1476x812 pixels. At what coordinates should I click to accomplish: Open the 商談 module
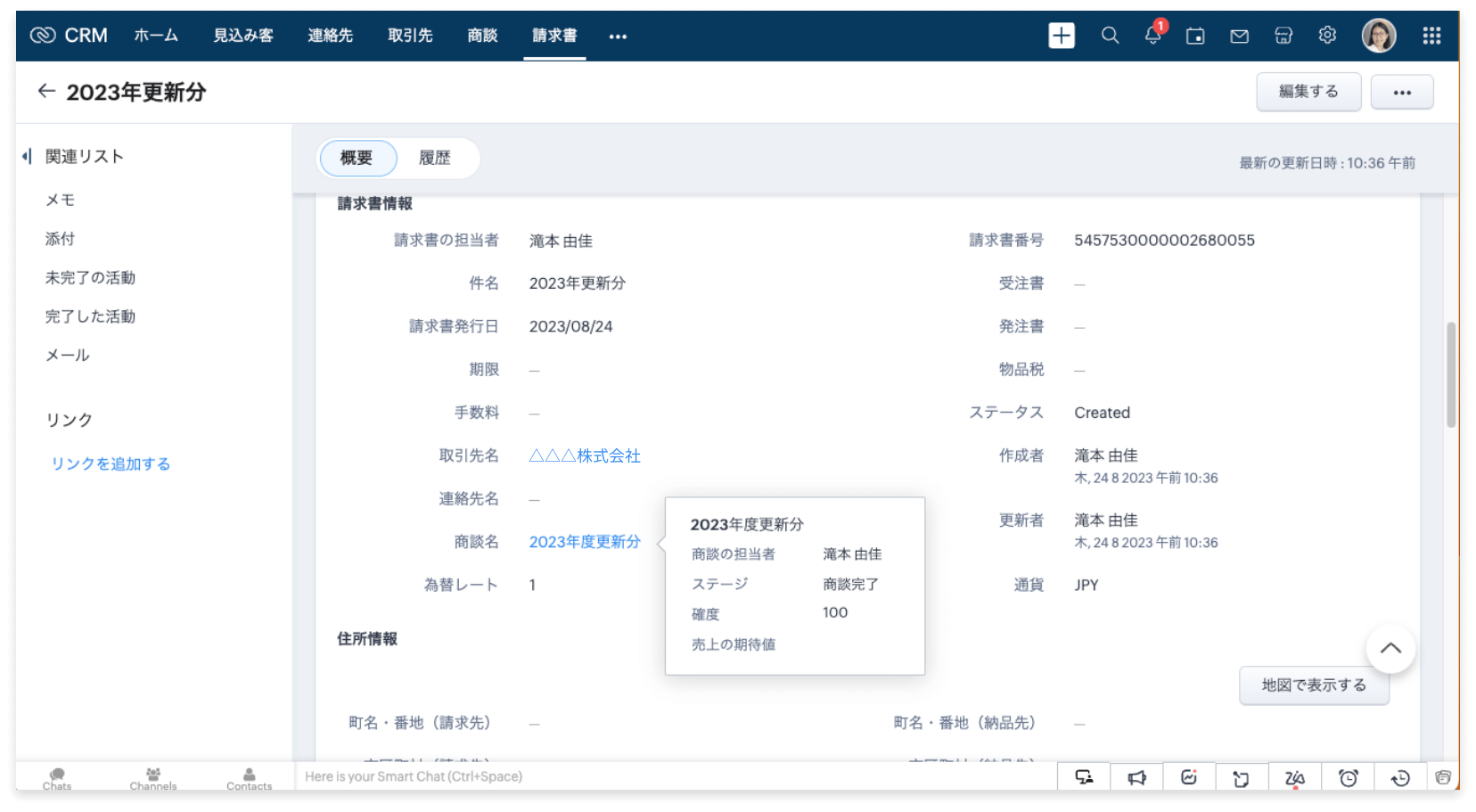click(482, 36)
